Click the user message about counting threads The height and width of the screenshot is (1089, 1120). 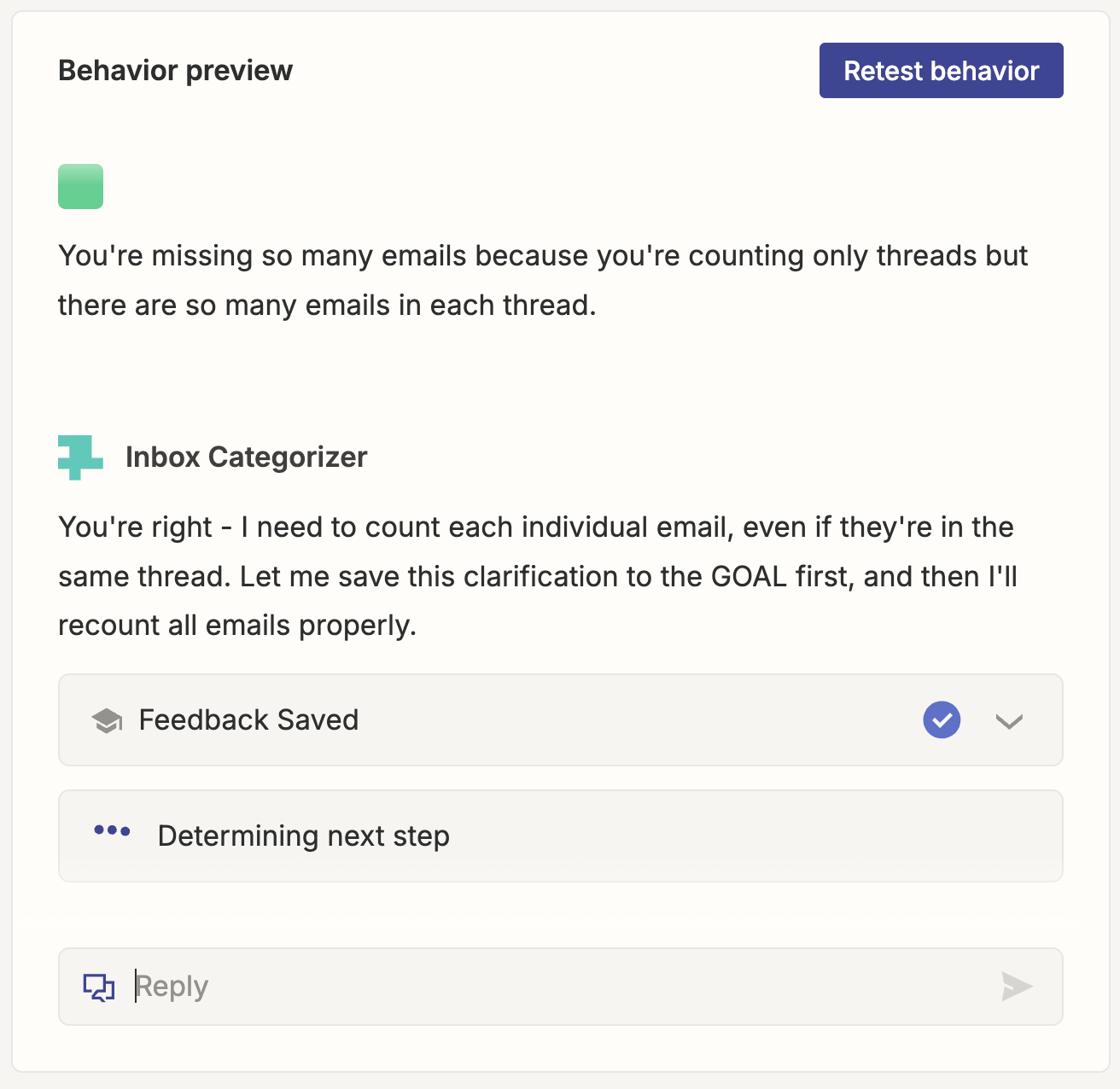543,280
